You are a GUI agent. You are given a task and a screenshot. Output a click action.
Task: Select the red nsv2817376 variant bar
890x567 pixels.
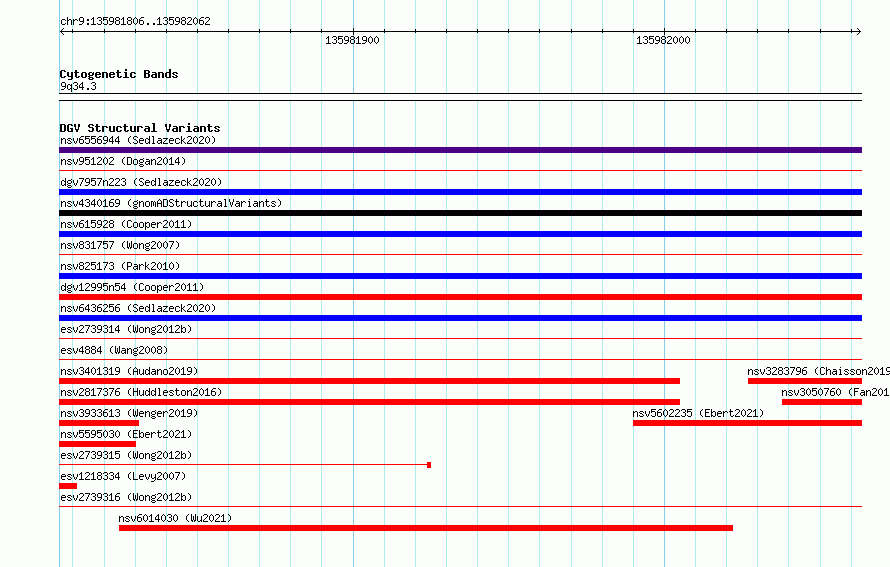click(x=370, y=402)
